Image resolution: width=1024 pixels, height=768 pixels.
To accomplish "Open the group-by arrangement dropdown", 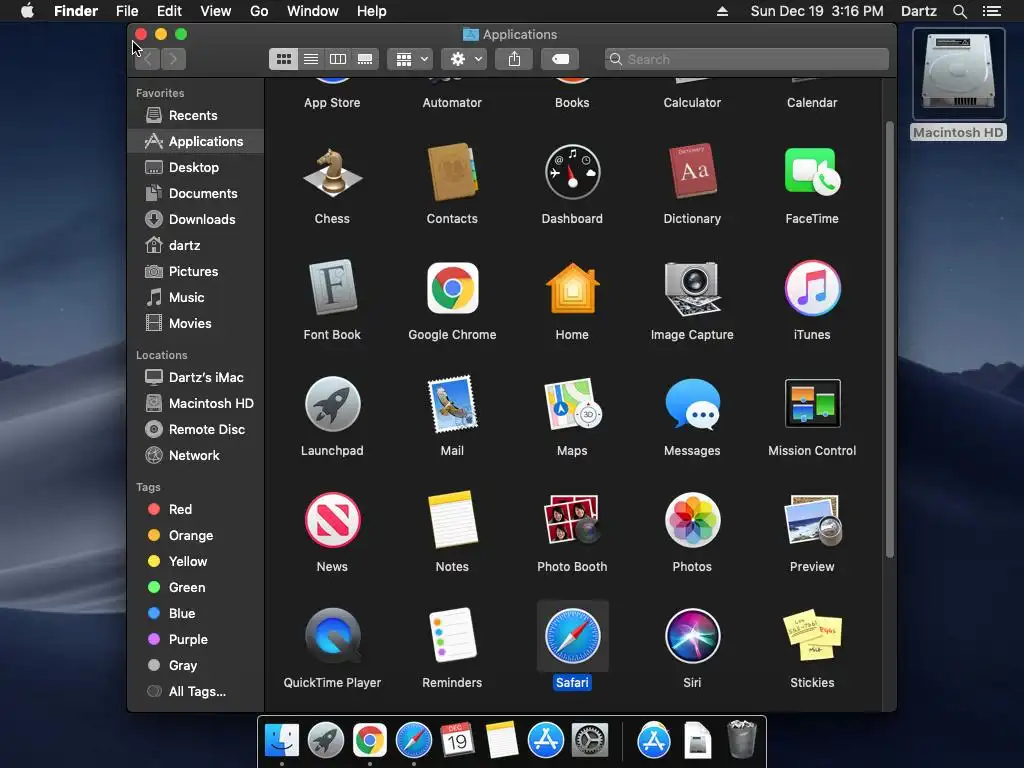I will click(x=410, y=59).
